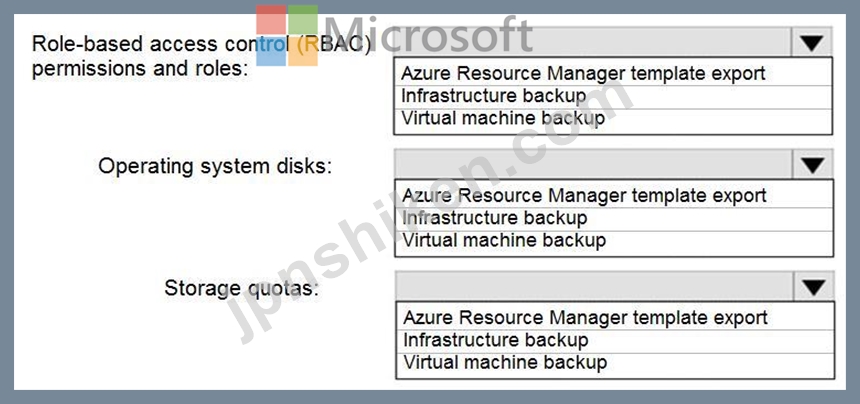Pick Virtual machine backup under RBAC permissions
Image resolution: width=860 pixels, height=404 pixels.
(613, 120)
